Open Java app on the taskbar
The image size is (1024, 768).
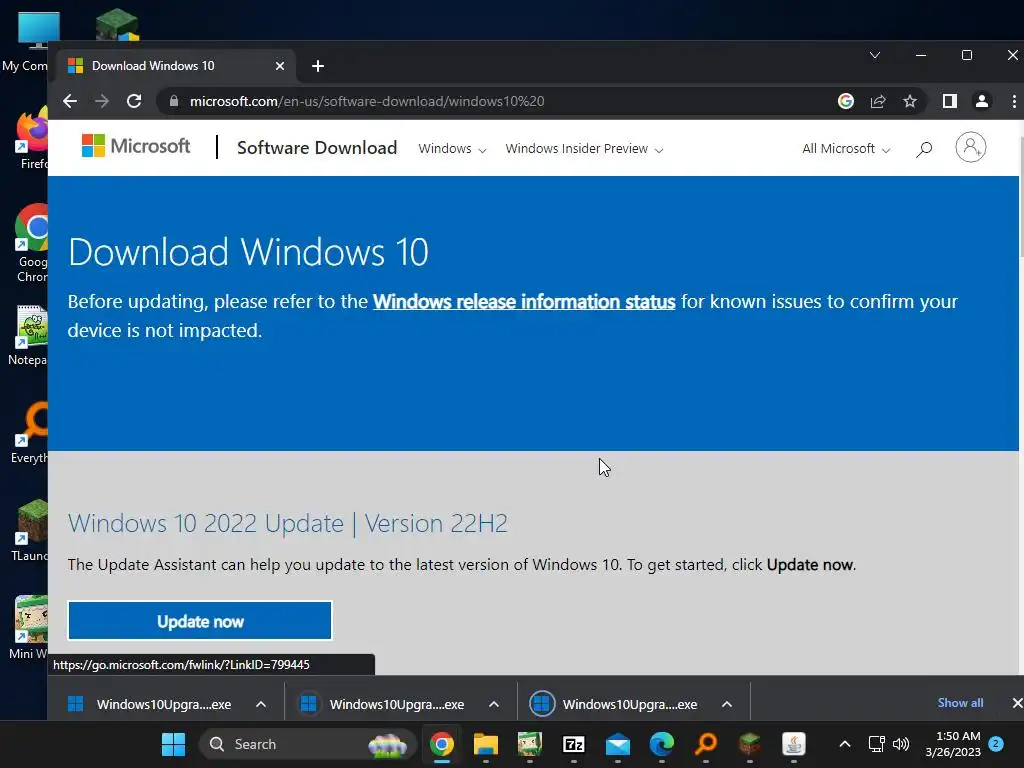(x=793, y=744)
